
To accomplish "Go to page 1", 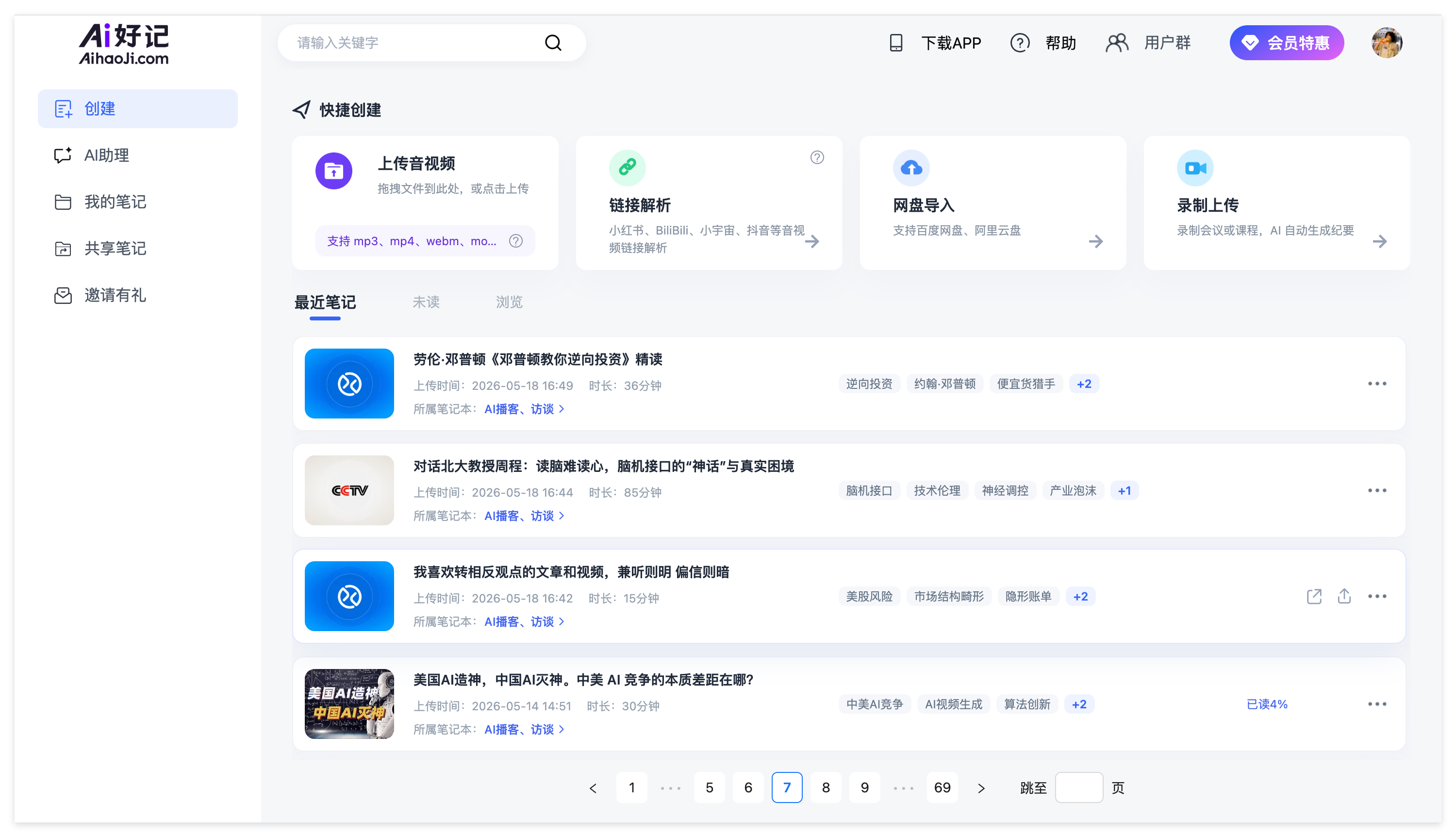I will (x=631, y=787).
